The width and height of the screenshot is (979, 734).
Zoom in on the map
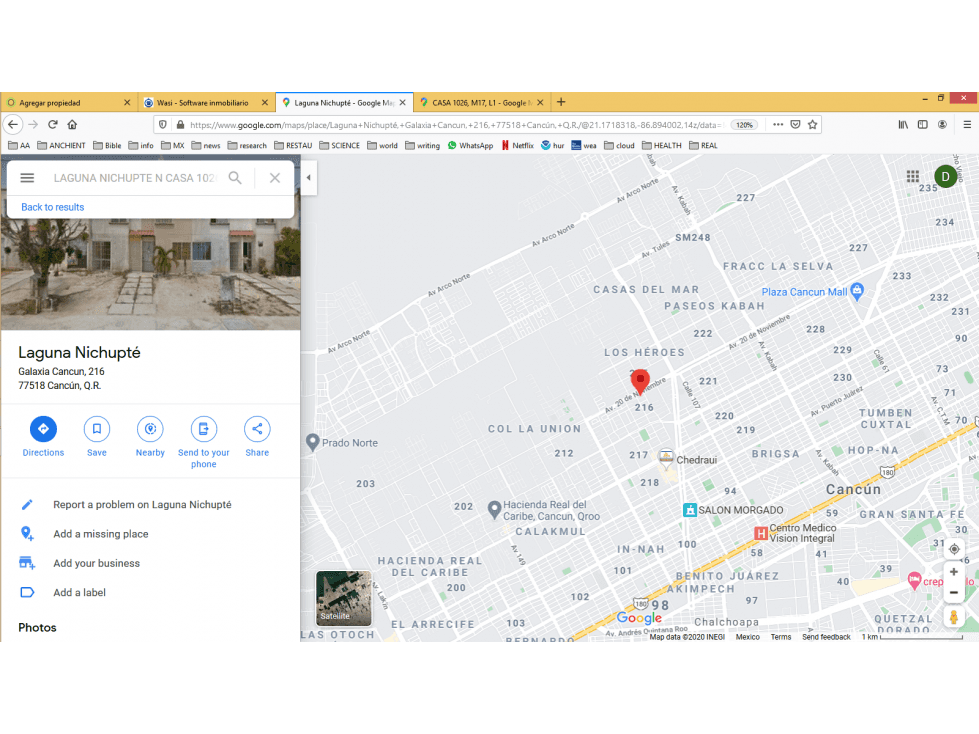coord(954,572)
